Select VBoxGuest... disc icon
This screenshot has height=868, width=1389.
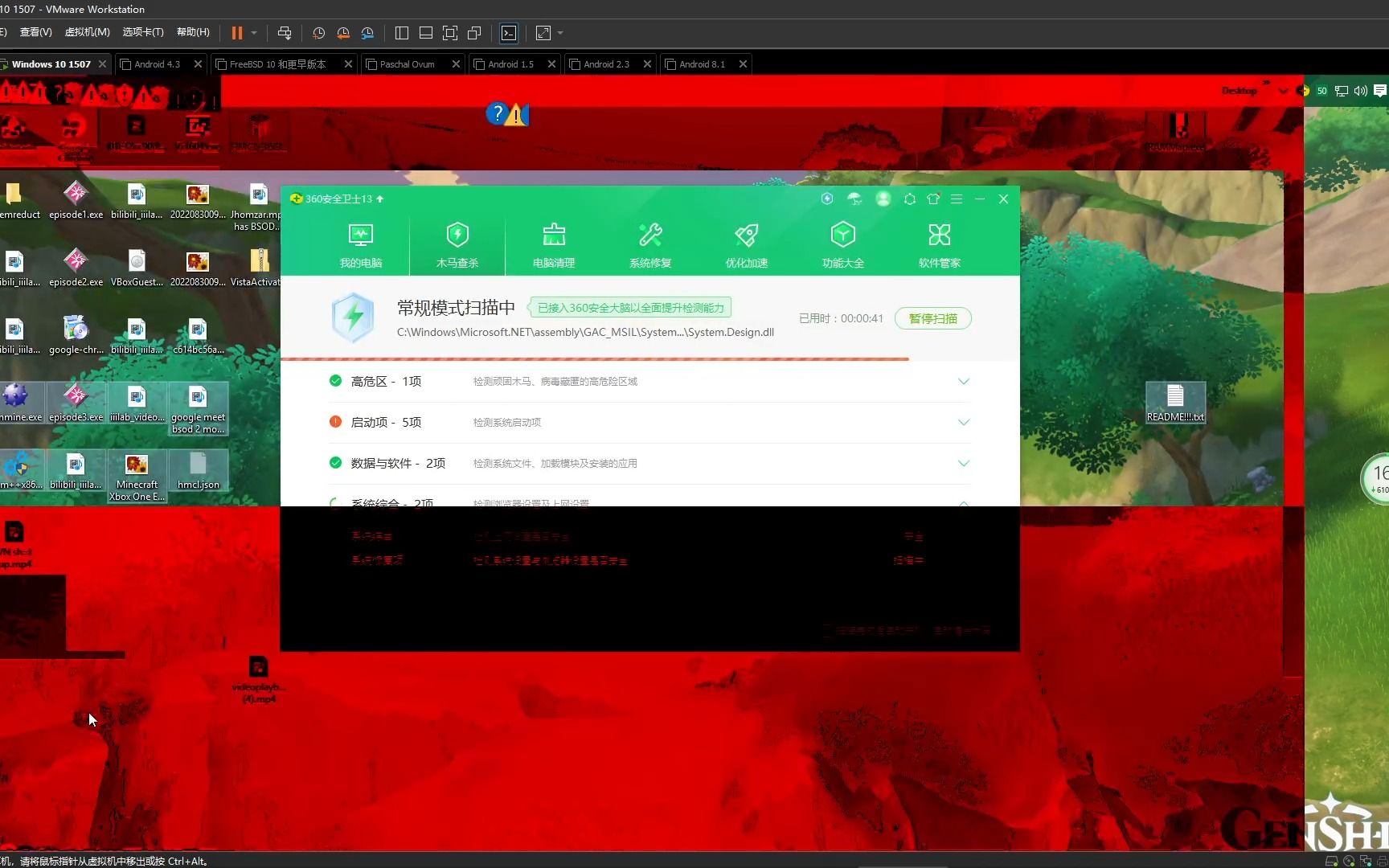click(x=137, y=268)
